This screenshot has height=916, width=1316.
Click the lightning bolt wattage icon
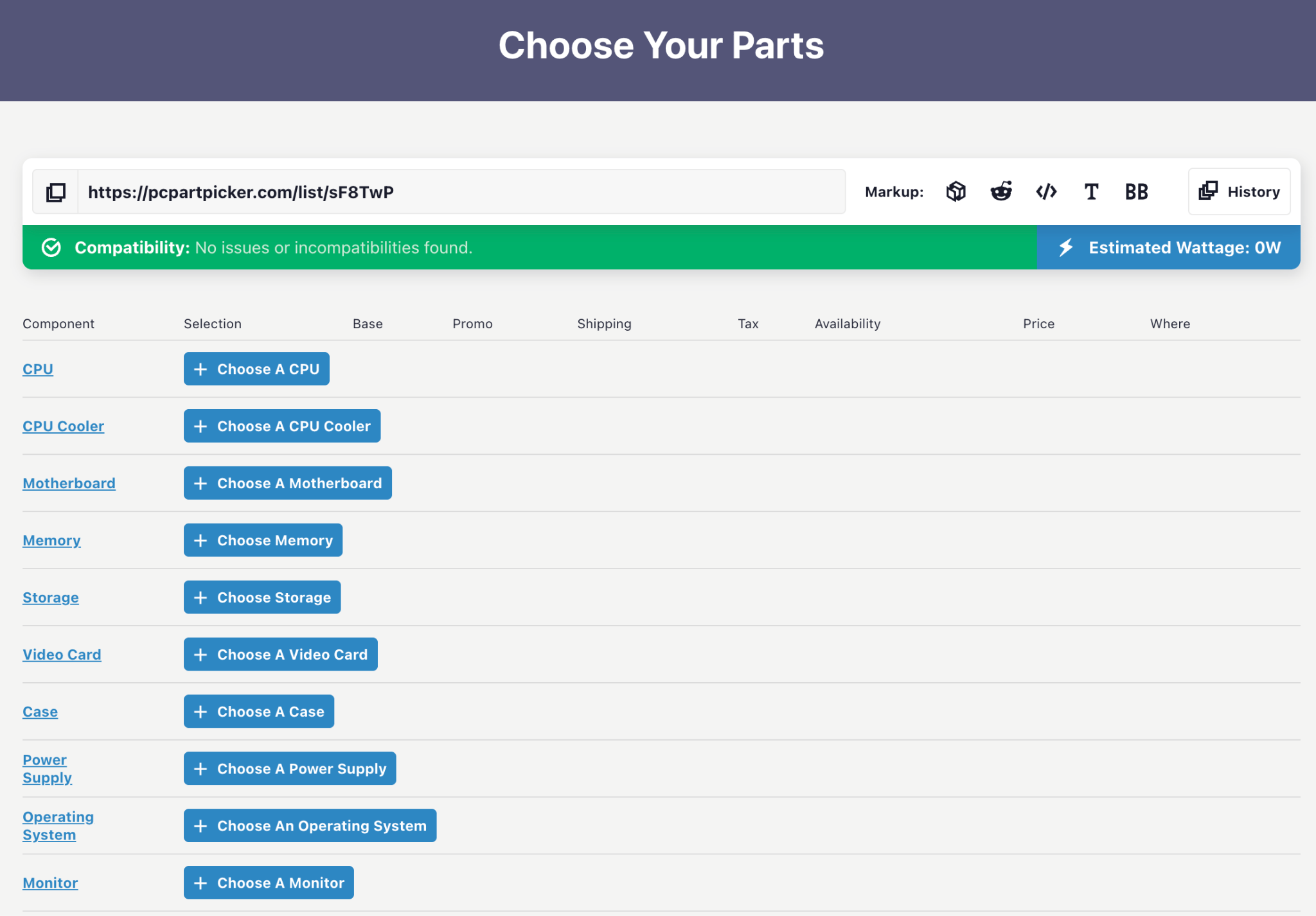click(x=1066, y=247)
